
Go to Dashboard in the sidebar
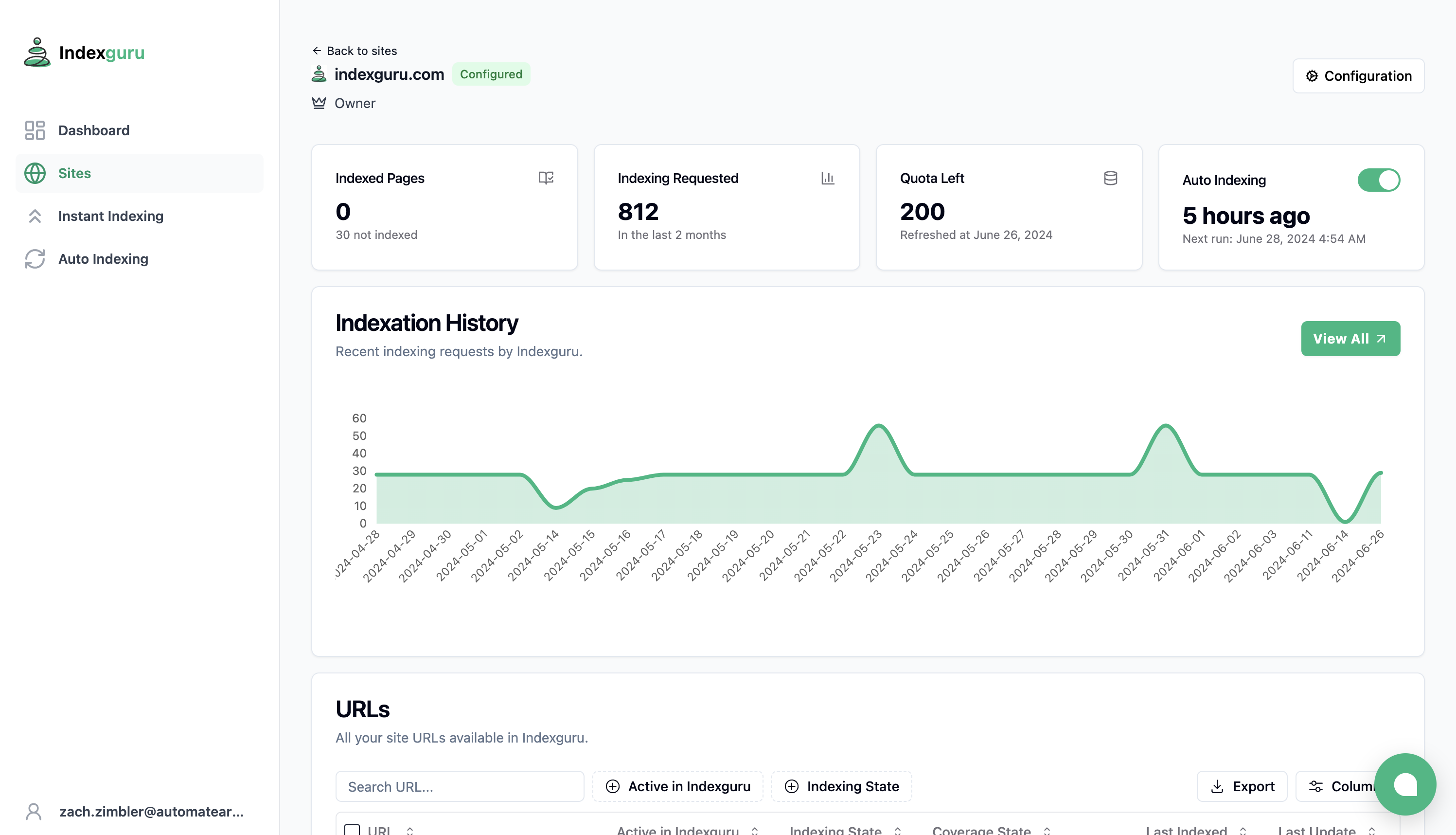click(94, 130)
